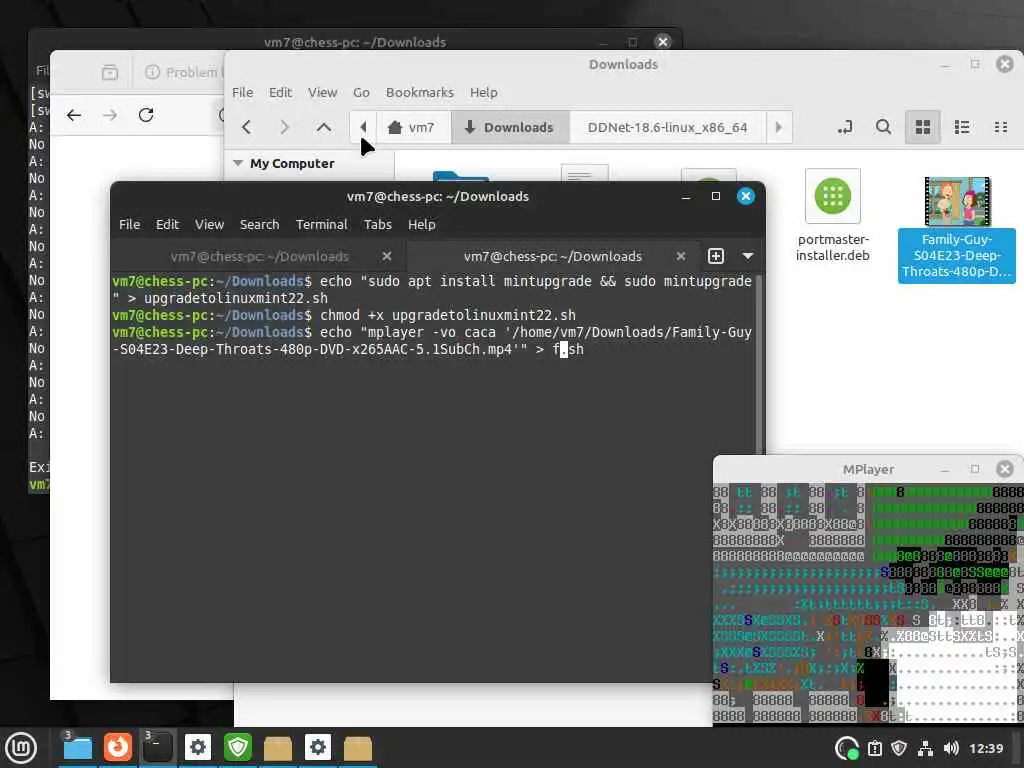Open the second package box taskbar icon
The width and height of the screenshot is (1024, 768).
(x=358, y=748)
